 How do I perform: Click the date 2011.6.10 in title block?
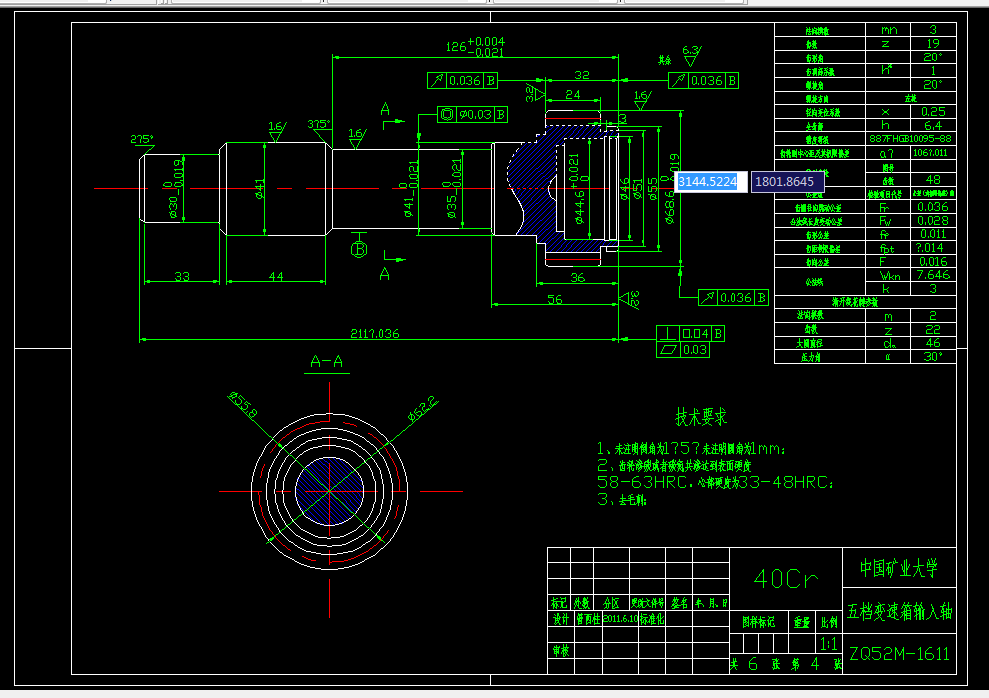point(620,619)
